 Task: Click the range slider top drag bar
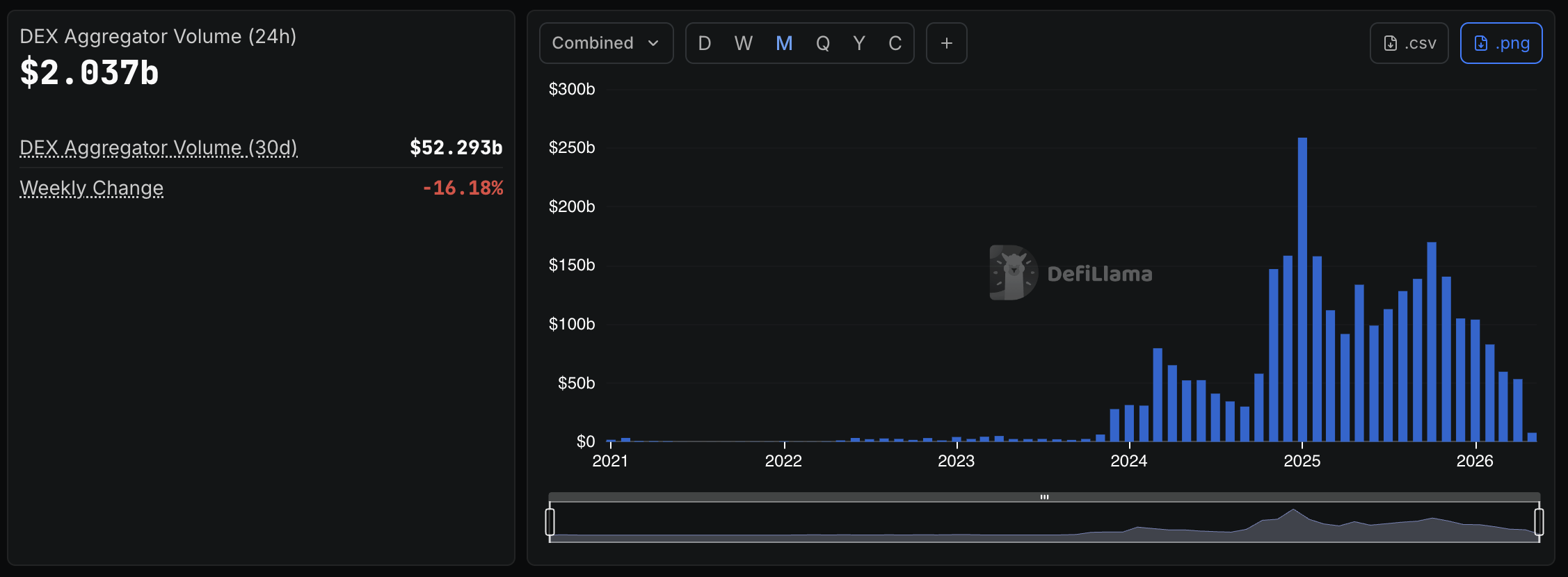[x=1044, y=497]
